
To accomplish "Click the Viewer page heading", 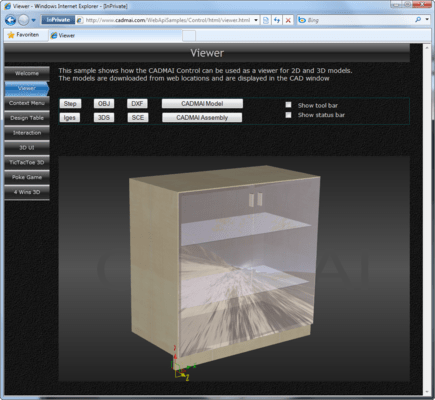I will [207, 53].
